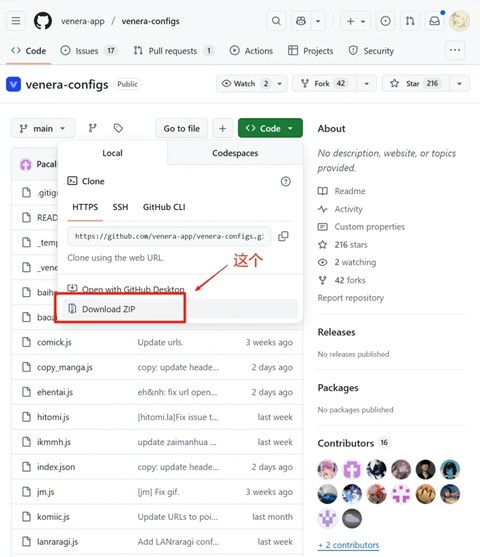The image size is (480, 557).
Task: Switch to the Codespaces tab
Action: click(x=235, y=153)
